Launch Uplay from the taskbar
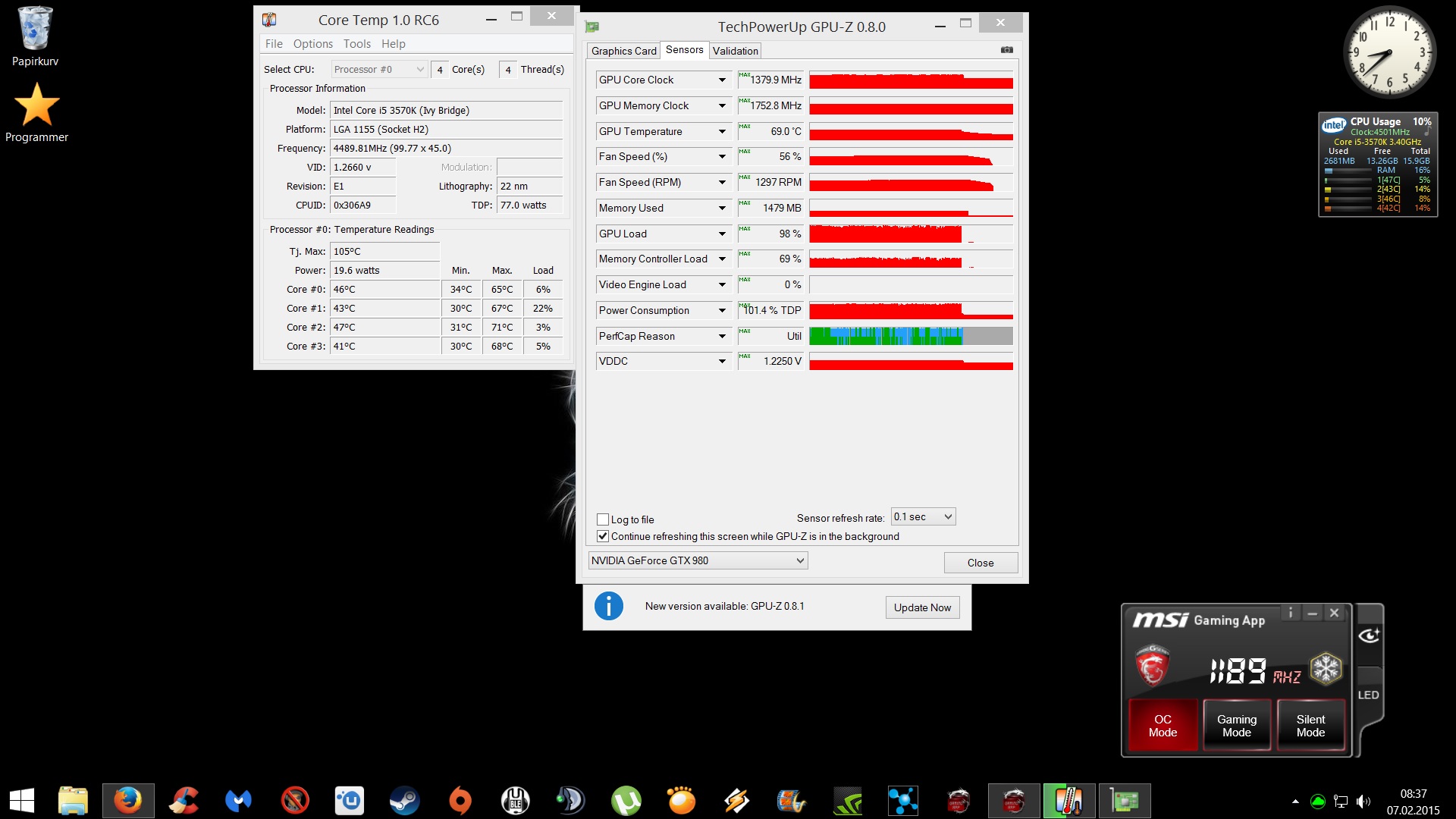Viewport: 1456px width, 819px height. coord(350,801)
